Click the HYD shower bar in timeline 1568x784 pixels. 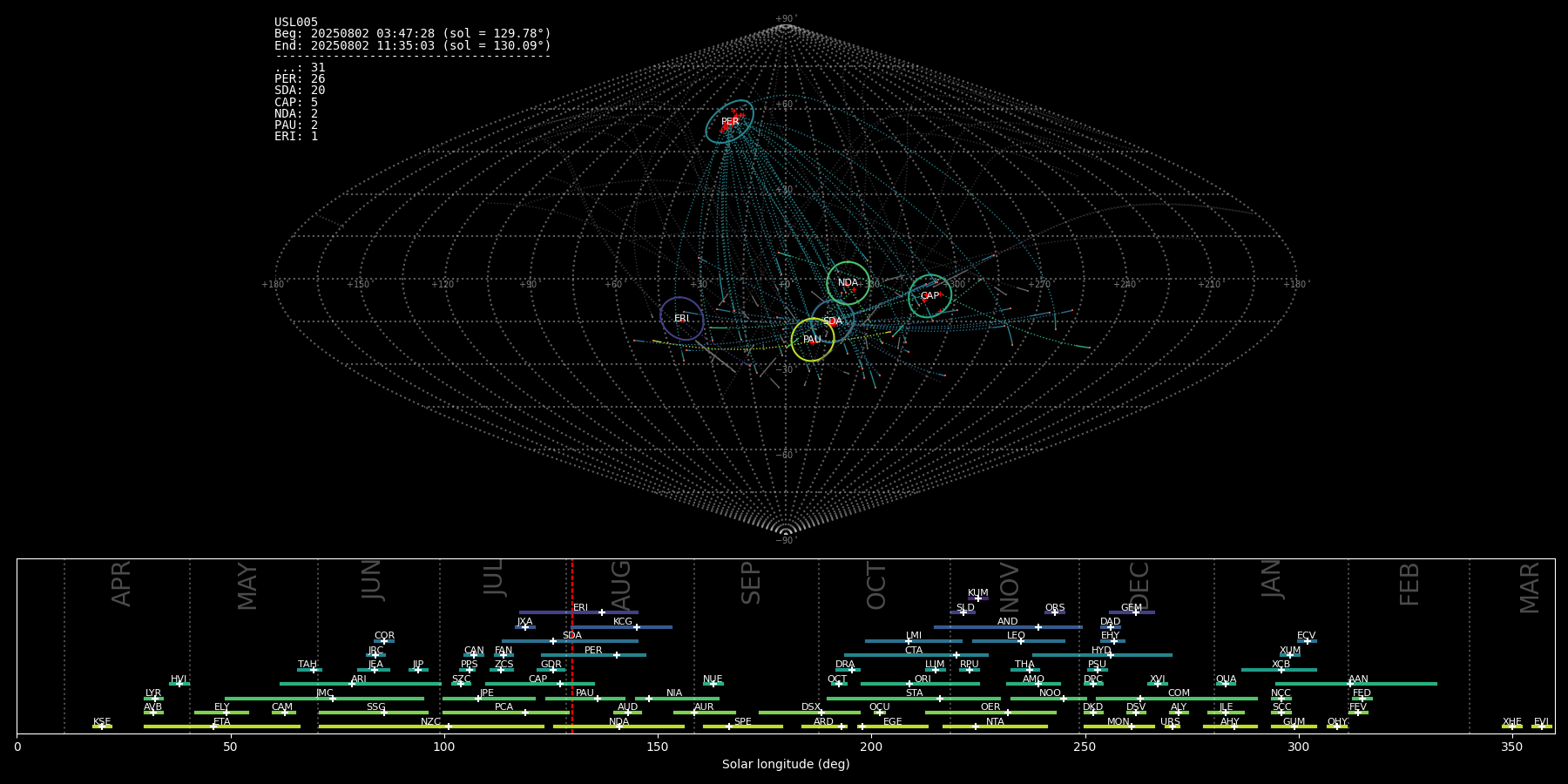(x=1102, y=655)
